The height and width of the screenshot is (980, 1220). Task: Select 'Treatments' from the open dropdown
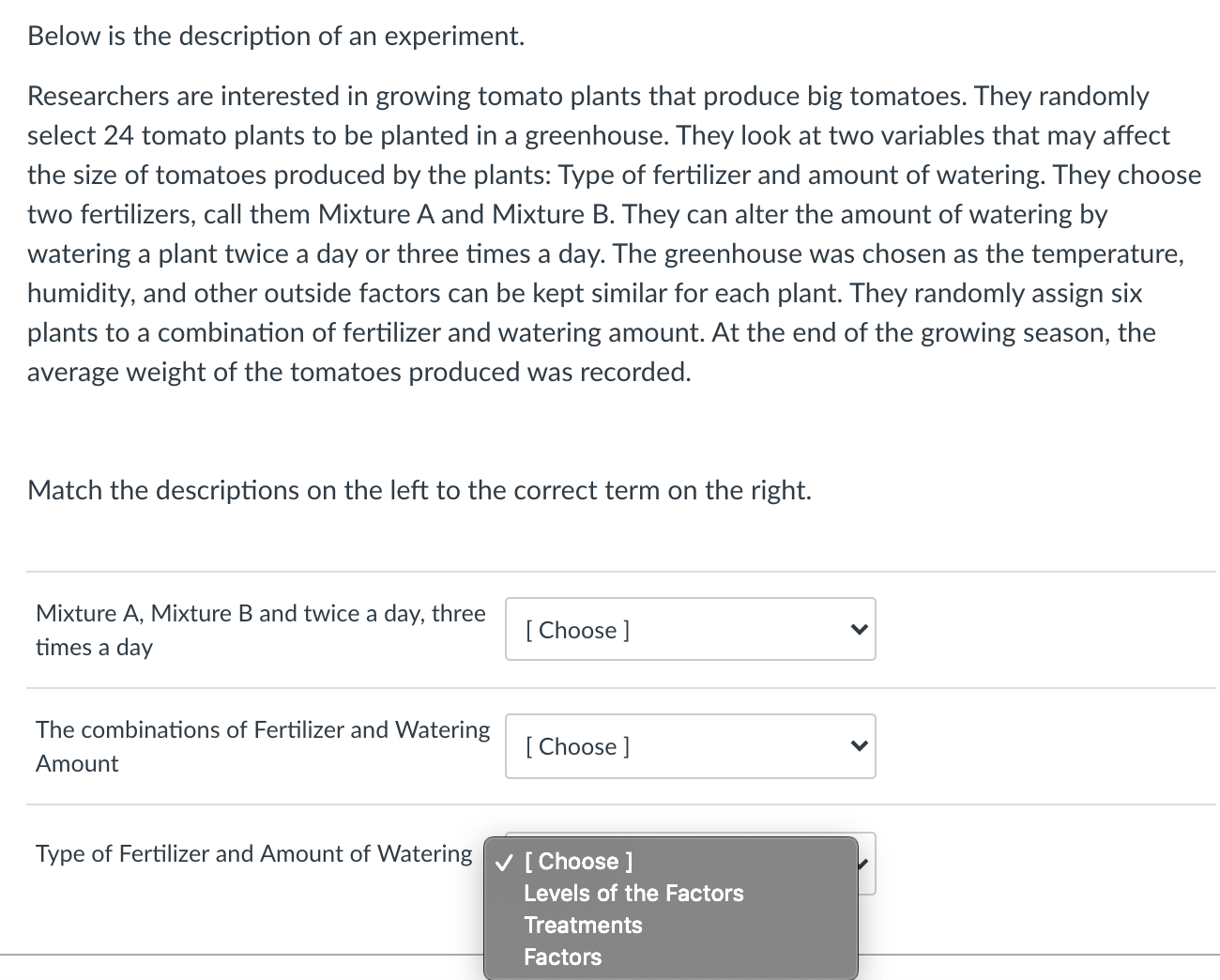click(583, 926)
